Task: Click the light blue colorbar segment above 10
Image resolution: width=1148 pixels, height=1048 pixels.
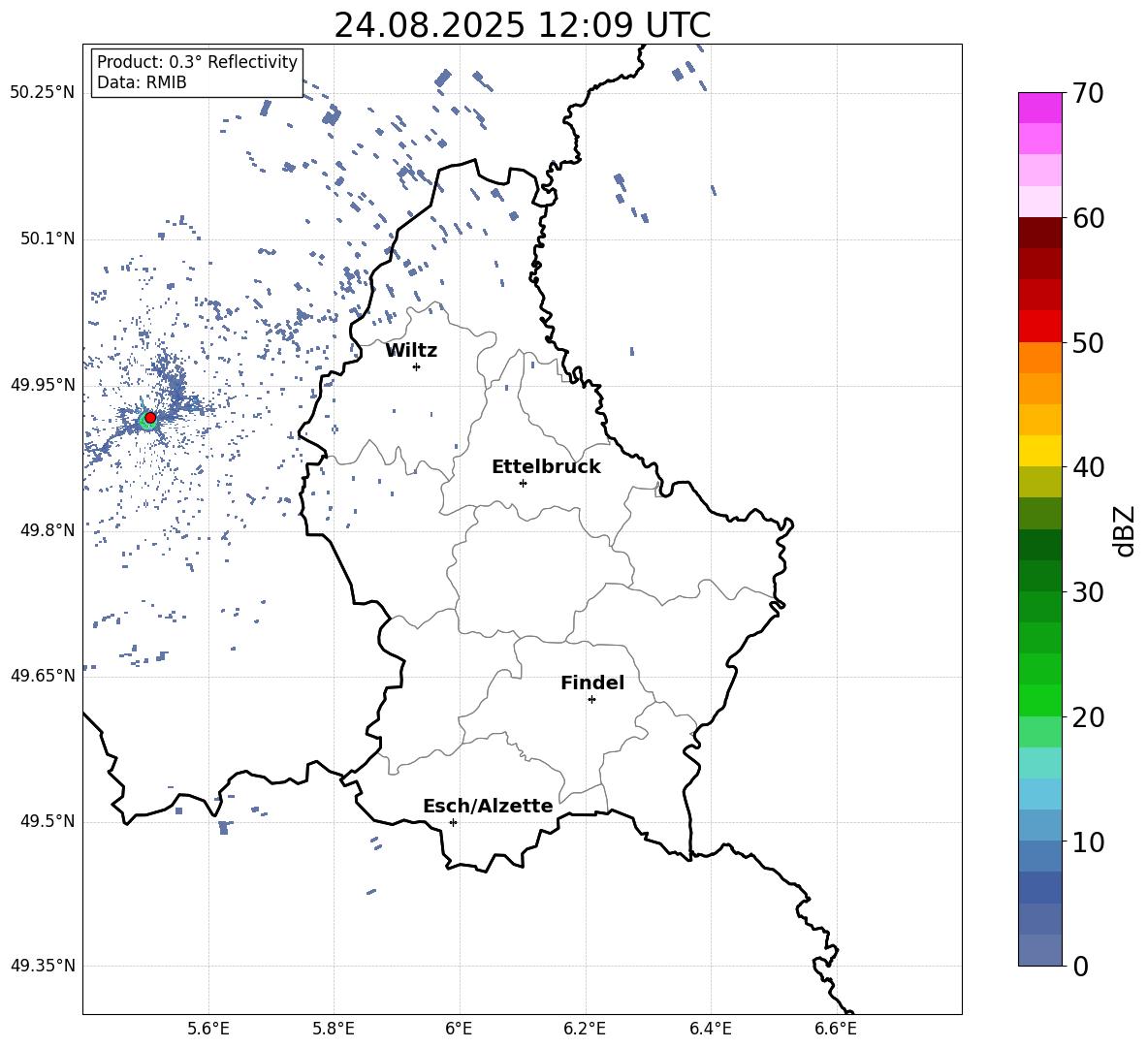Action: (1040, 825)
